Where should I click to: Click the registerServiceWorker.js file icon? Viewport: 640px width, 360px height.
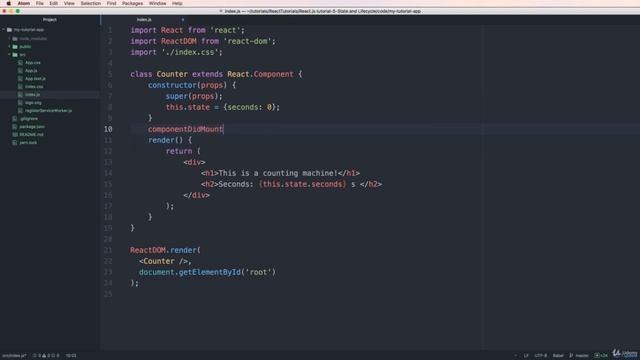(x=20, y=111)
